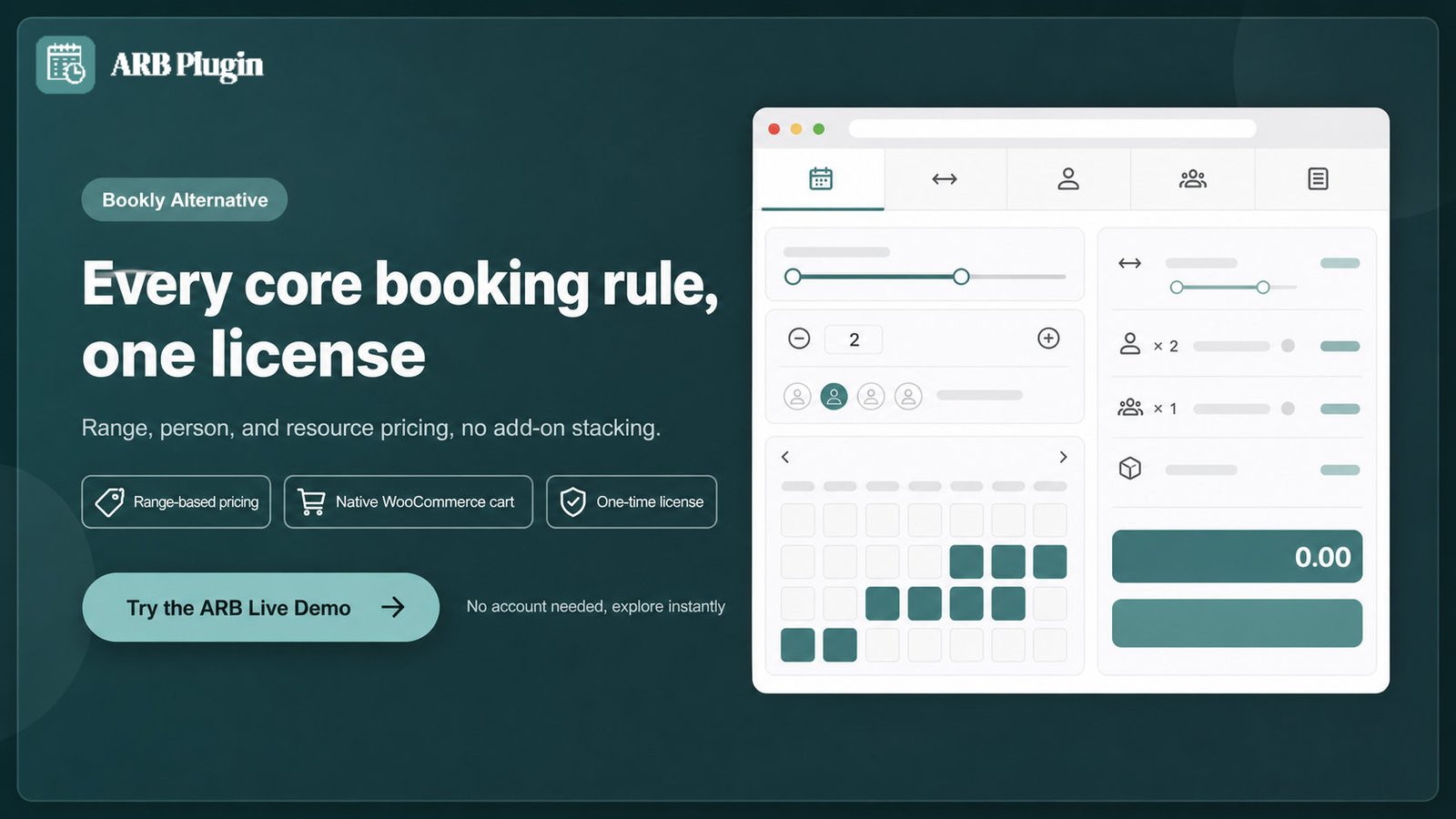This screenshot has width=1456, height=819.
Task: Click the arrow on Live Demo button
Action: click(x=393, y=607)
